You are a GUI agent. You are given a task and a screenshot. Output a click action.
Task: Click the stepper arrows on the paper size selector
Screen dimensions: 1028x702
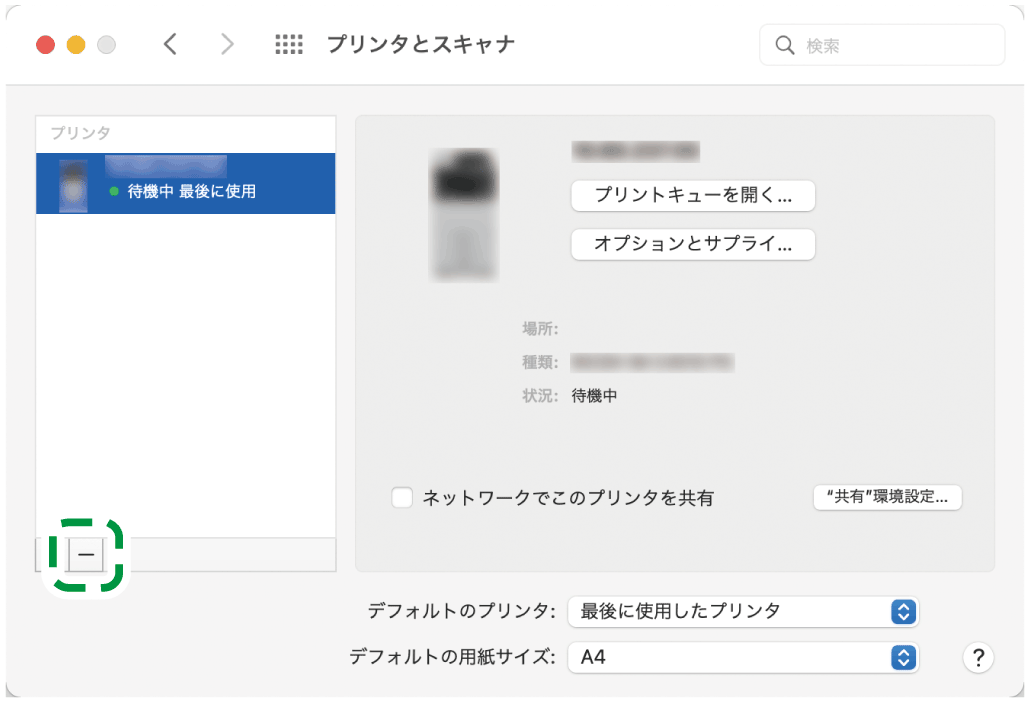(904, 658)
